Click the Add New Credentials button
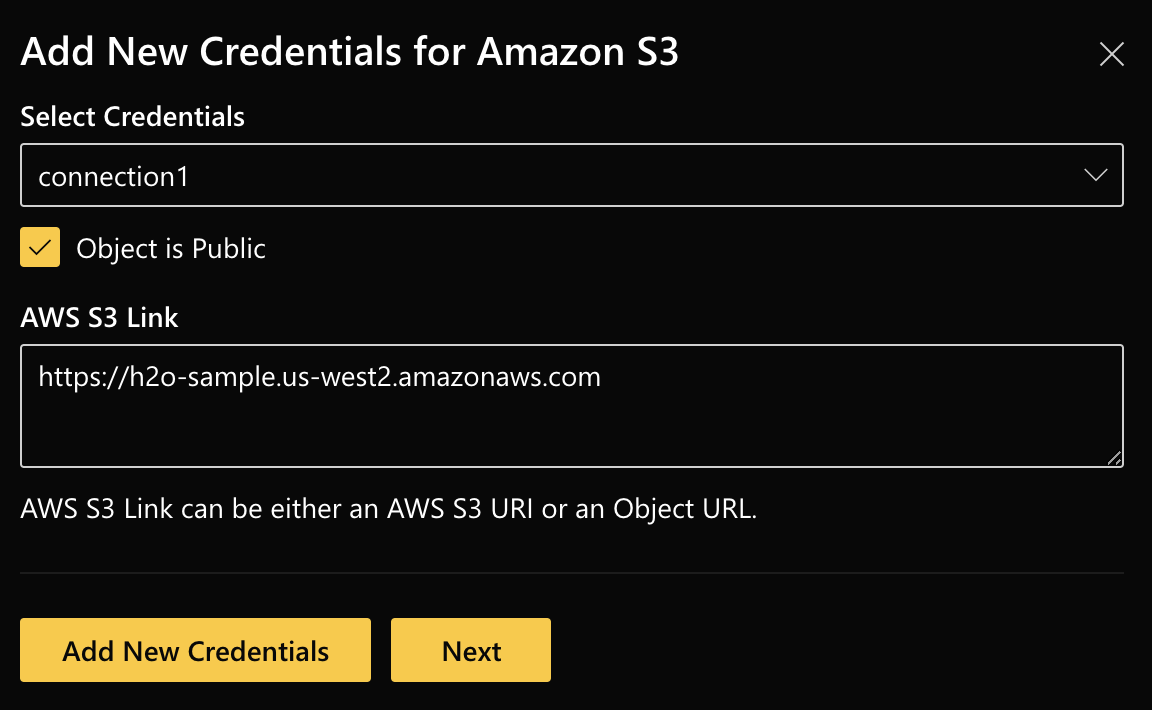Image resolution: width=1152 pixels, height=710 pixels. (x=195, y=650)
